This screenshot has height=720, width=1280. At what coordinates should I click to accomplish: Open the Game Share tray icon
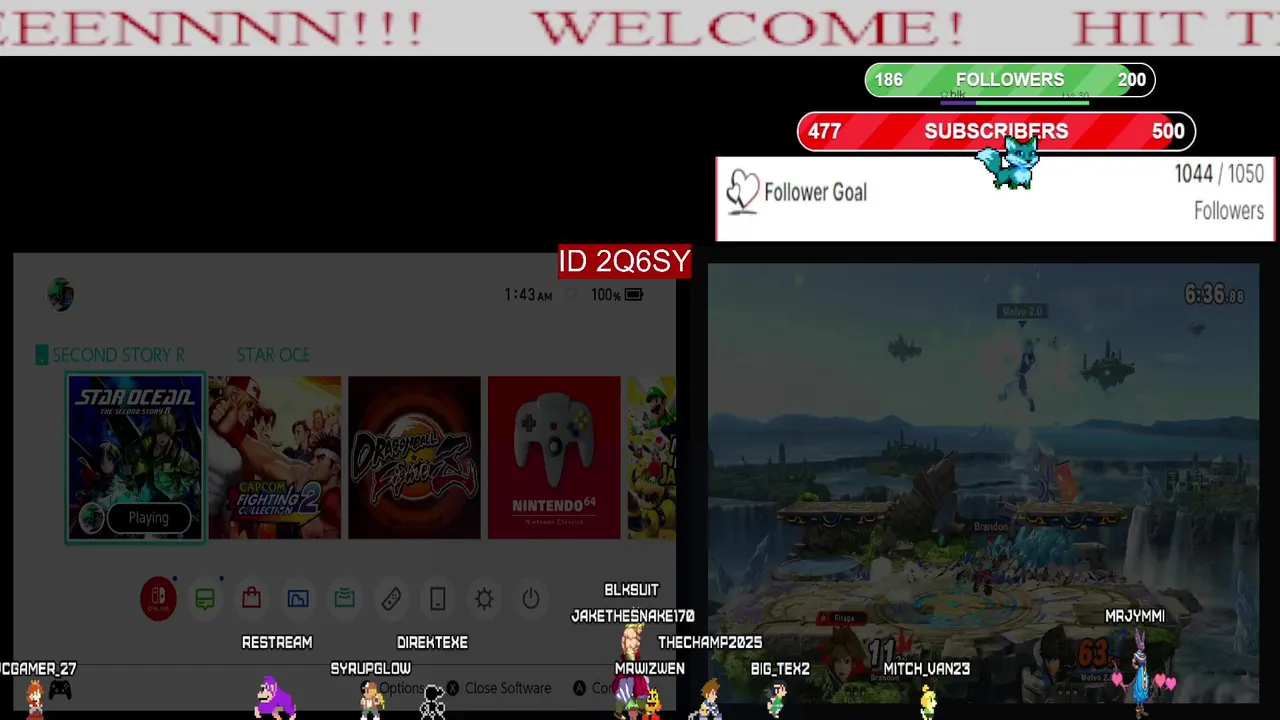(344, 599)
